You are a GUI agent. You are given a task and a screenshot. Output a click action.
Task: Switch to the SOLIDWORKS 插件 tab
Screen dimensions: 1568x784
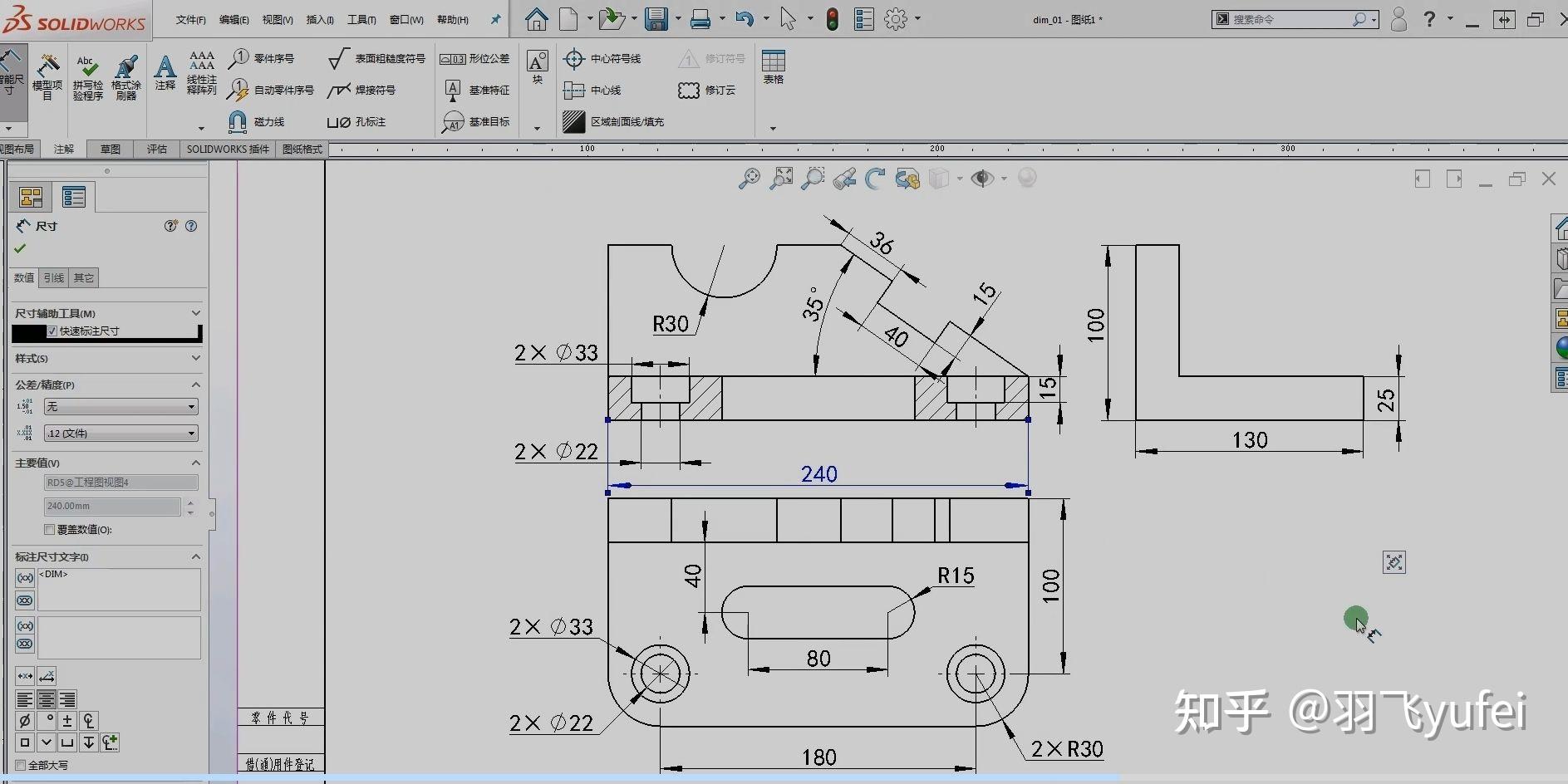click(x=228, y=149)
